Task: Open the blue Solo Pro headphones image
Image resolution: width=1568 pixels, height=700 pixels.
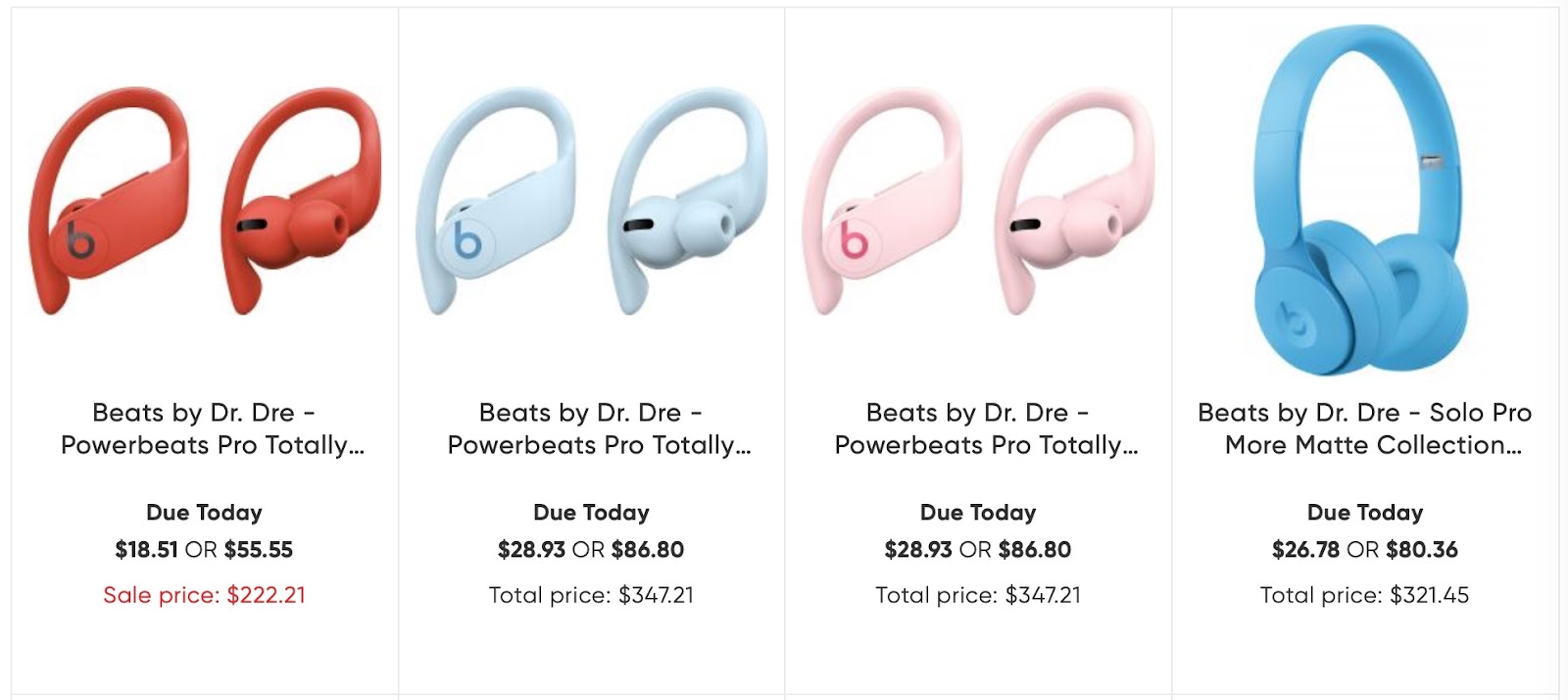Action: (x=1365, y=201)
